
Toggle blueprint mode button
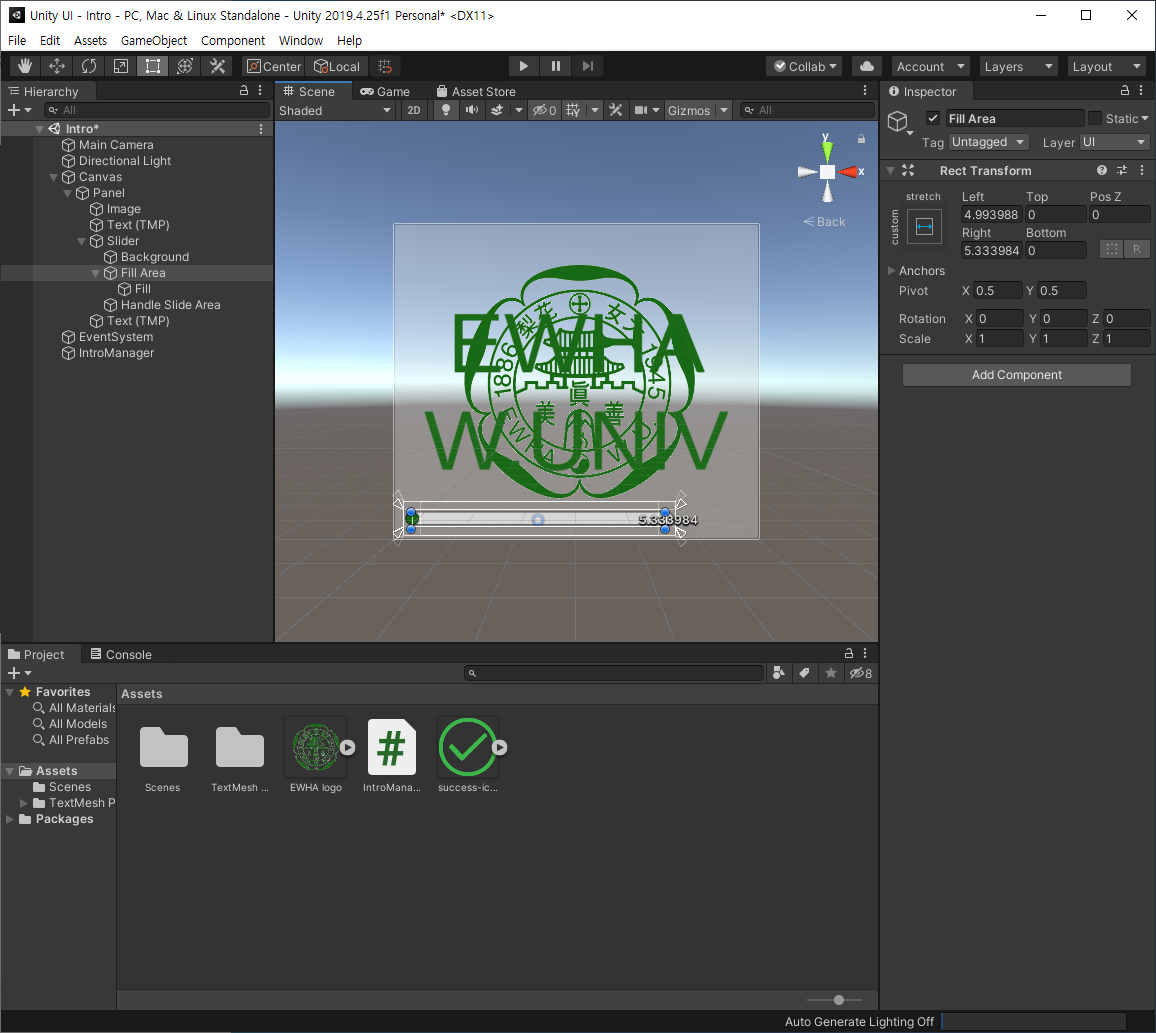[x=1112, y=249]
